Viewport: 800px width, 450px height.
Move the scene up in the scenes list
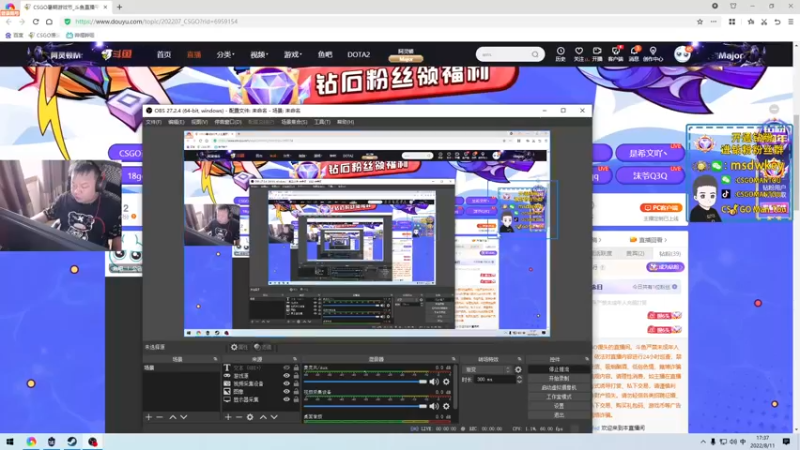(173, 417)
